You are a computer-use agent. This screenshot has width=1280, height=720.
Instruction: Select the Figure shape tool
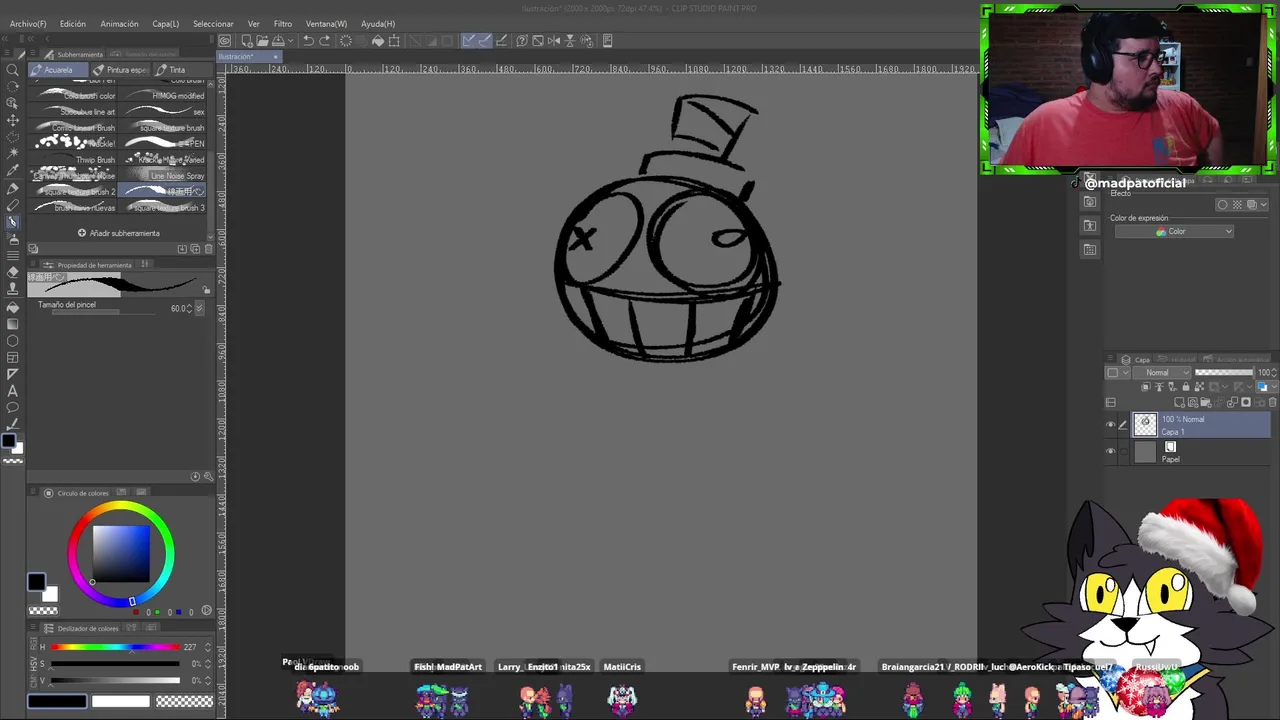pyautogui.click(x=13, y=341)
